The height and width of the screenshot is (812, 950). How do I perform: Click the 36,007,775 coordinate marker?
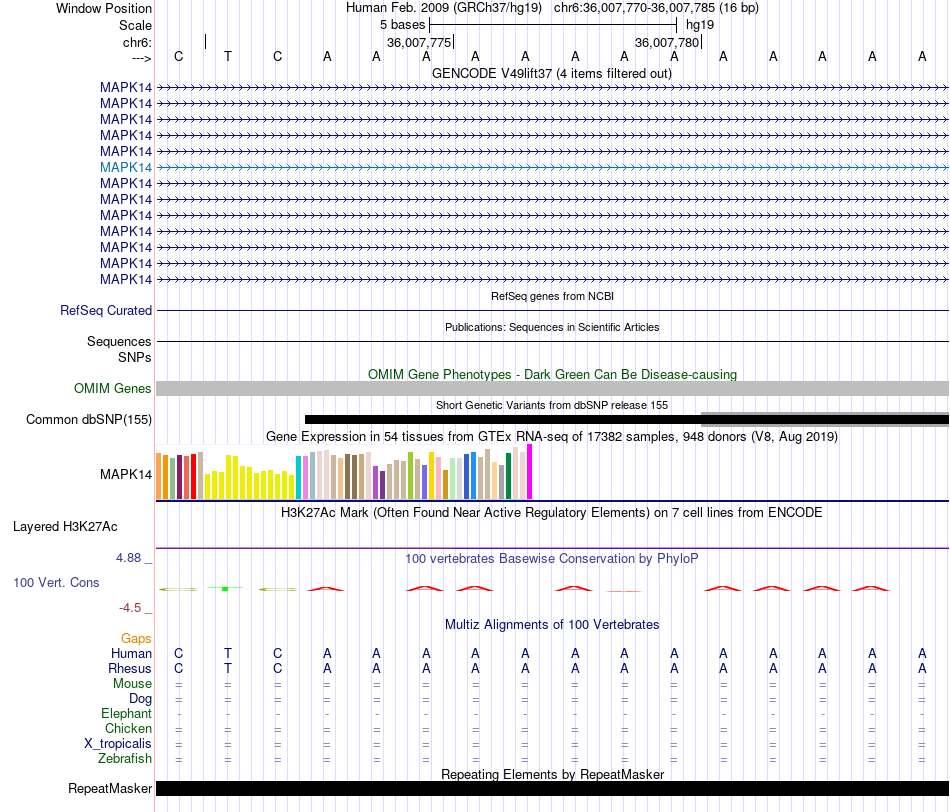coord(419,42)
